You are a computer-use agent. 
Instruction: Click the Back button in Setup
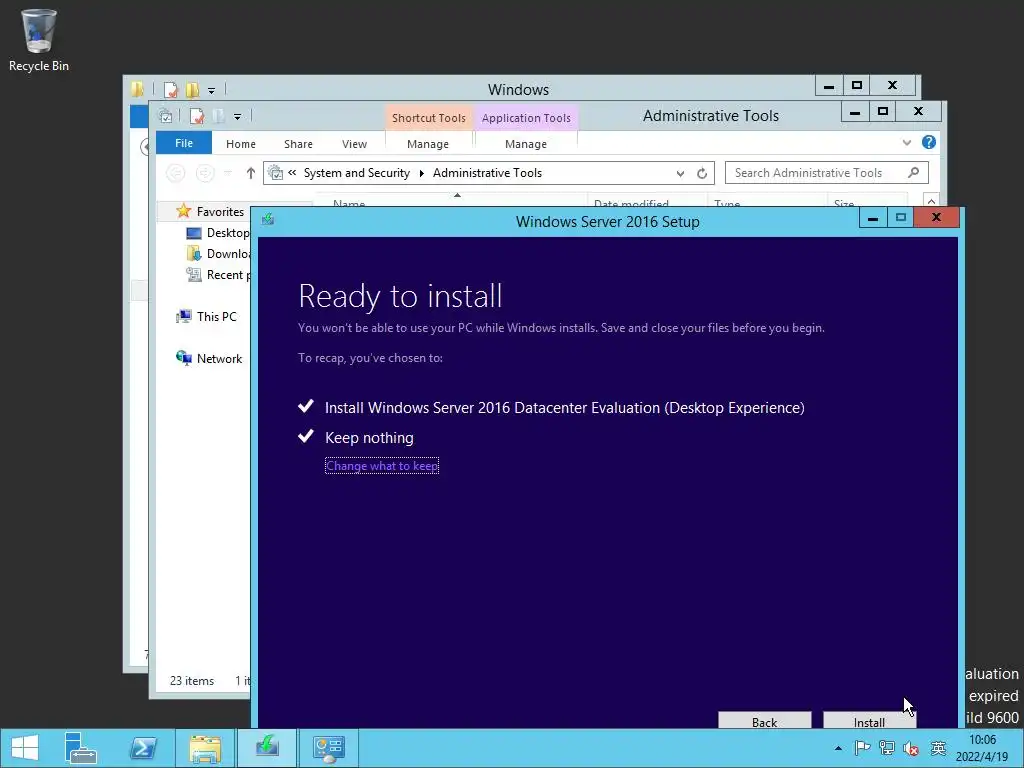click(764, 721)
